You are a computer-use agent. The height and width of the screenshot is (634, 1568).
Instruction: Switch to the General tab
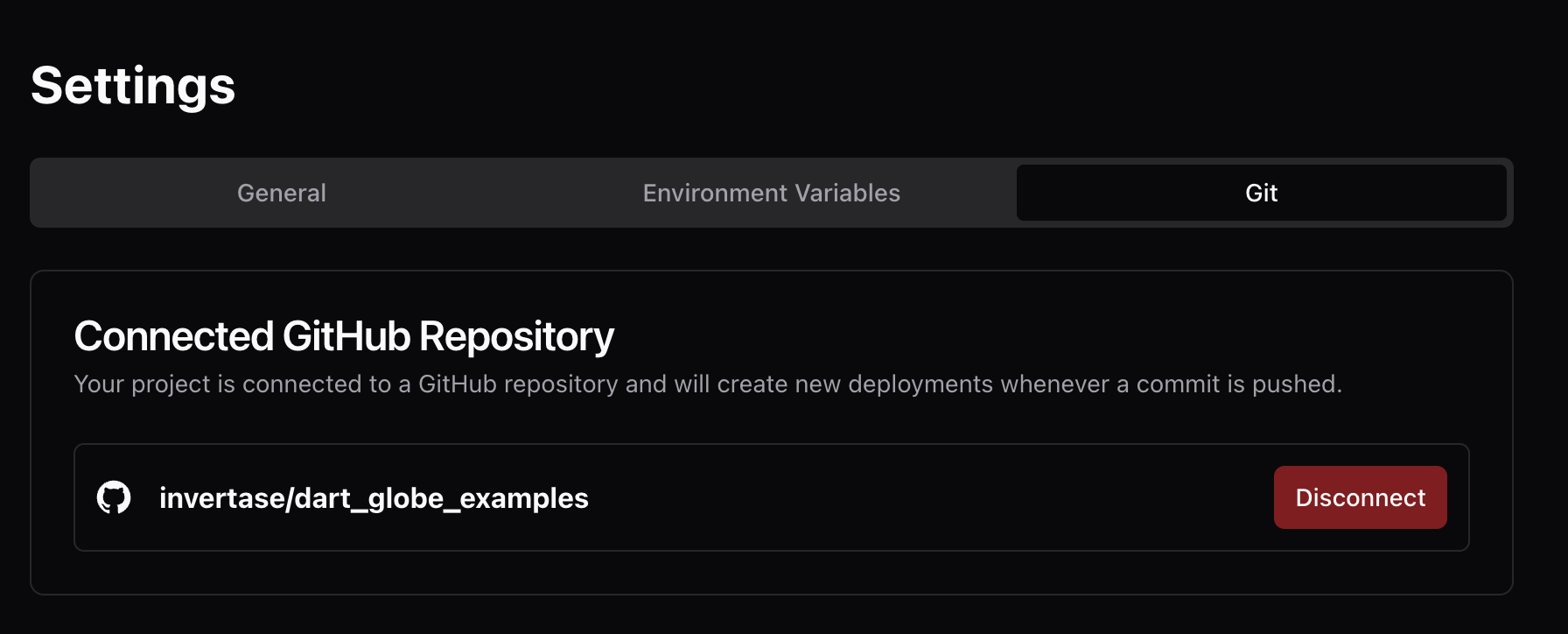click(282, 193)
